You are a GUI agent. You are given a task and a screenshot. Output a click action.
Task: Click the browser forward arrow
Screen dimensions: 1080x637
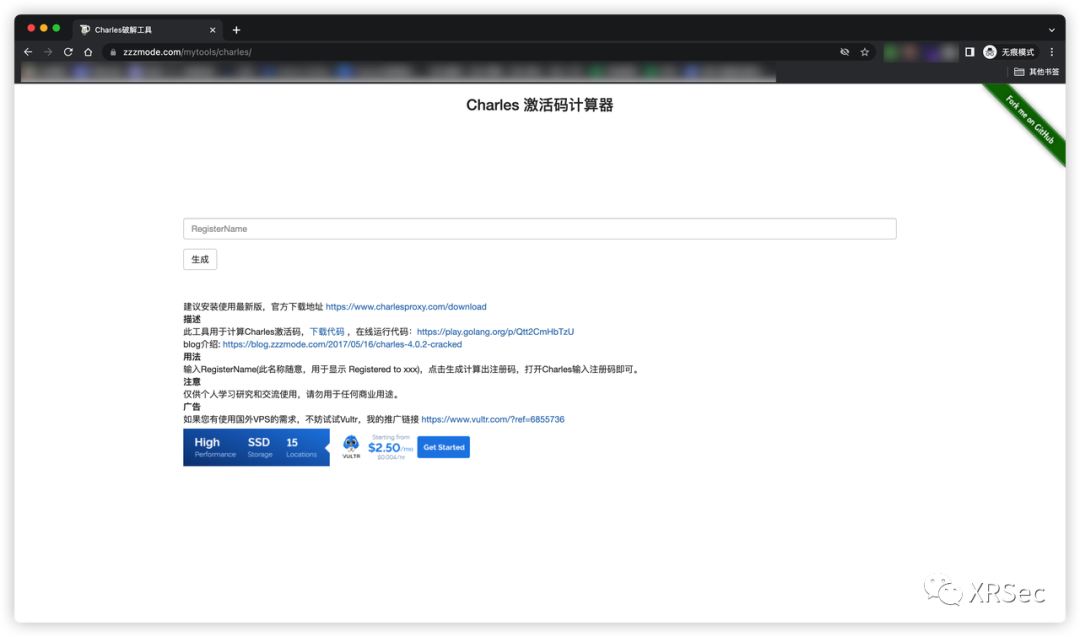pos(48,52)
